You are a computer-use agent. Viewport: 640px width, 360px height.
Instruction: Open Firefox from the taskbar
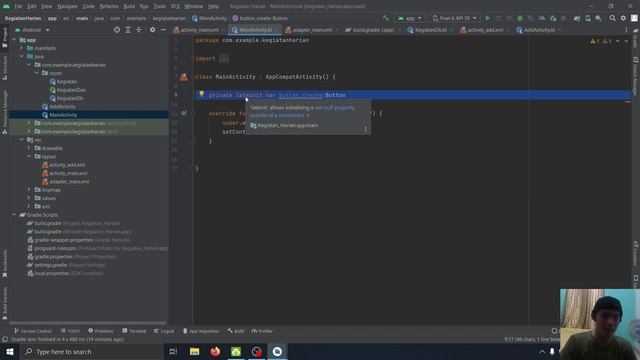coord(215,351)
